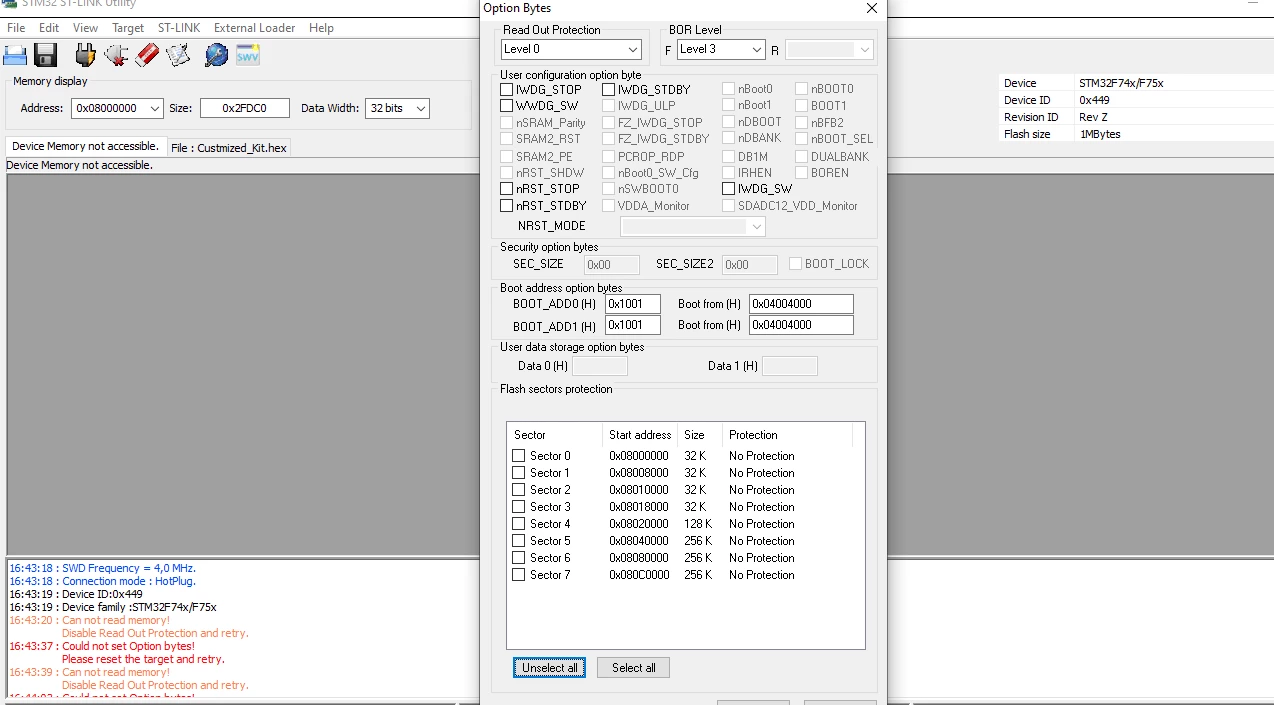Open the File menu
The image size is (1274, 705).
16,28
